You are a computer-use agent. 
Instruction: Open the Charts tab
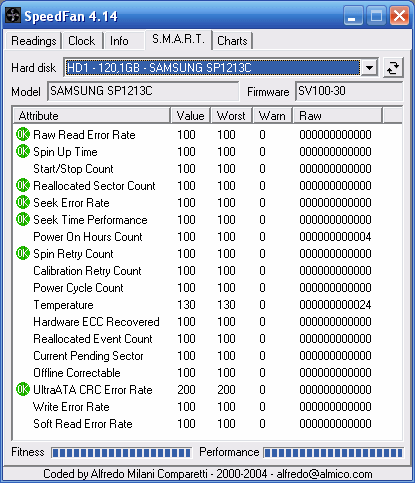pyautogui.click(x=232, y=41)
